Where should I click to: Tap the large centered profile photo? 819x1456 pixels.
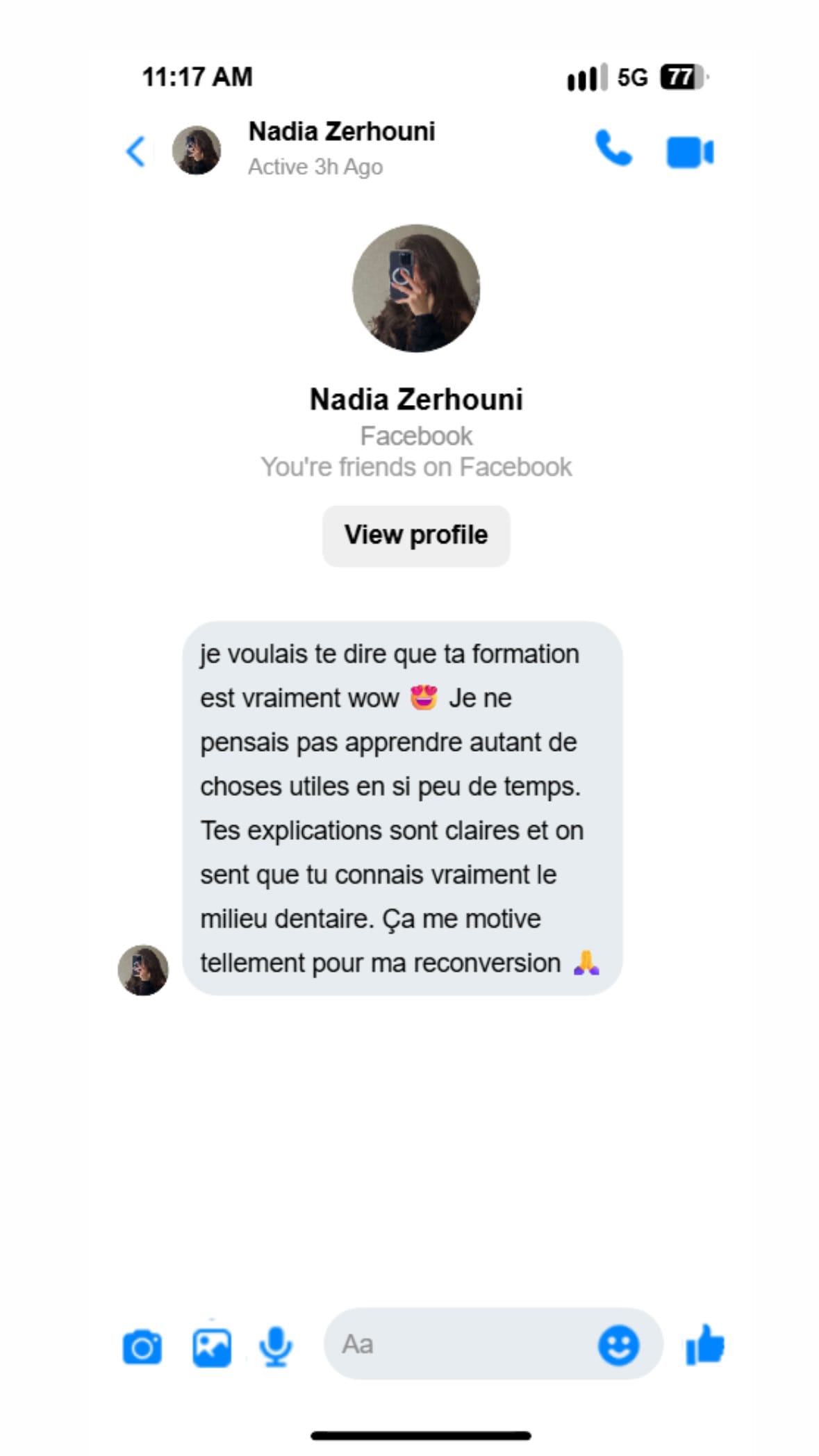[x=416, y=288]
